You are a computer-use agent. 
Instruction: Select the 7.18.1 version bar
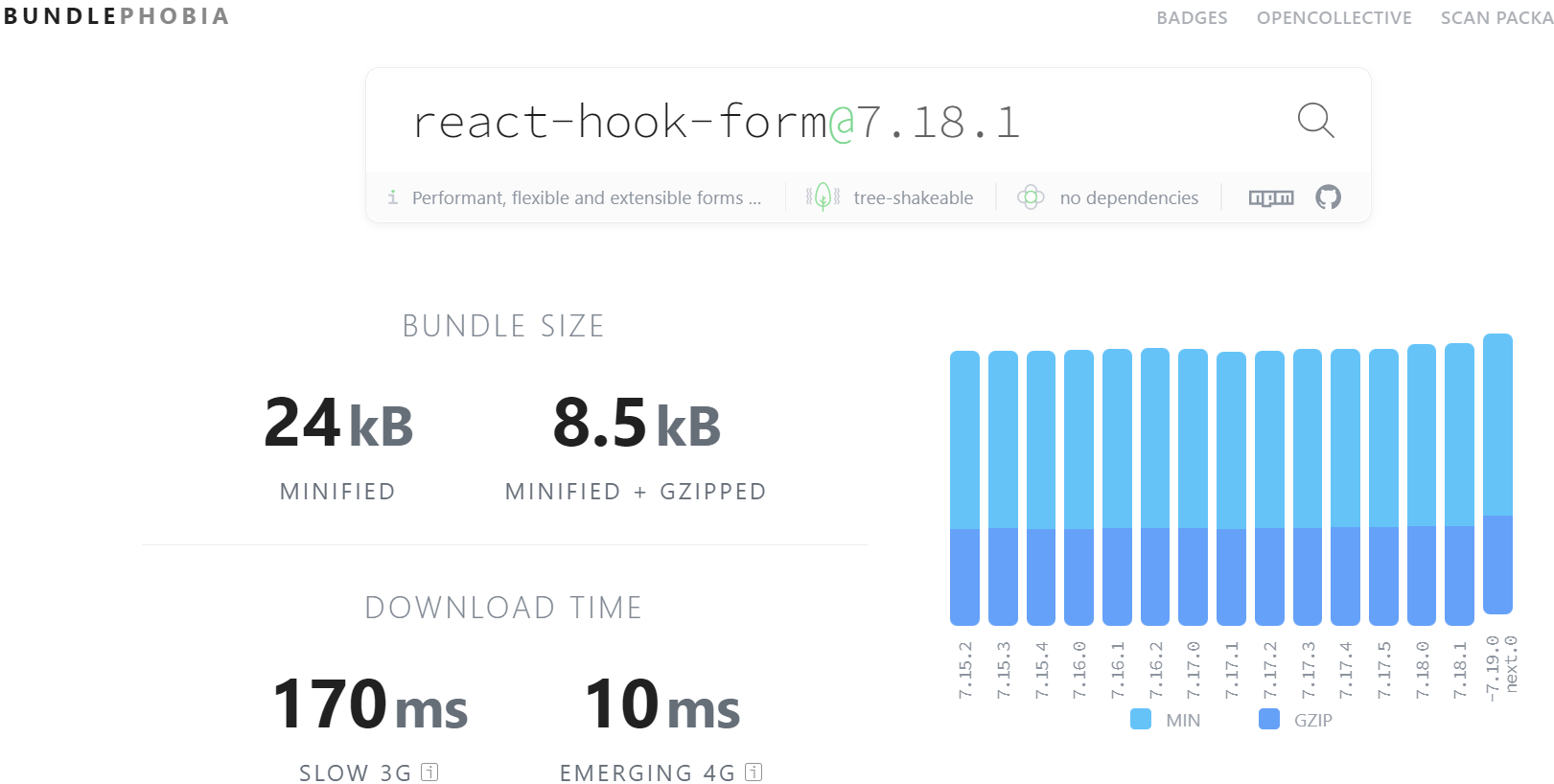pyautogui.click(x=1459, y=484)
